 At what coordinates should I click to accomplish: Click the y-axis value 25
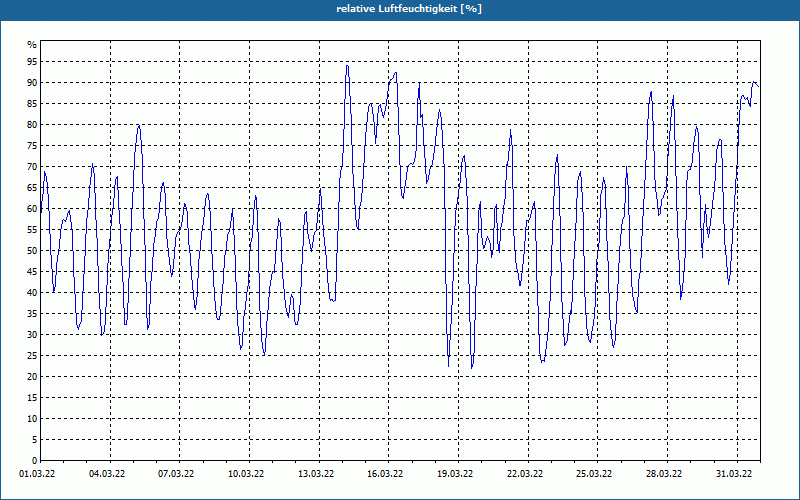pos(32,356)
